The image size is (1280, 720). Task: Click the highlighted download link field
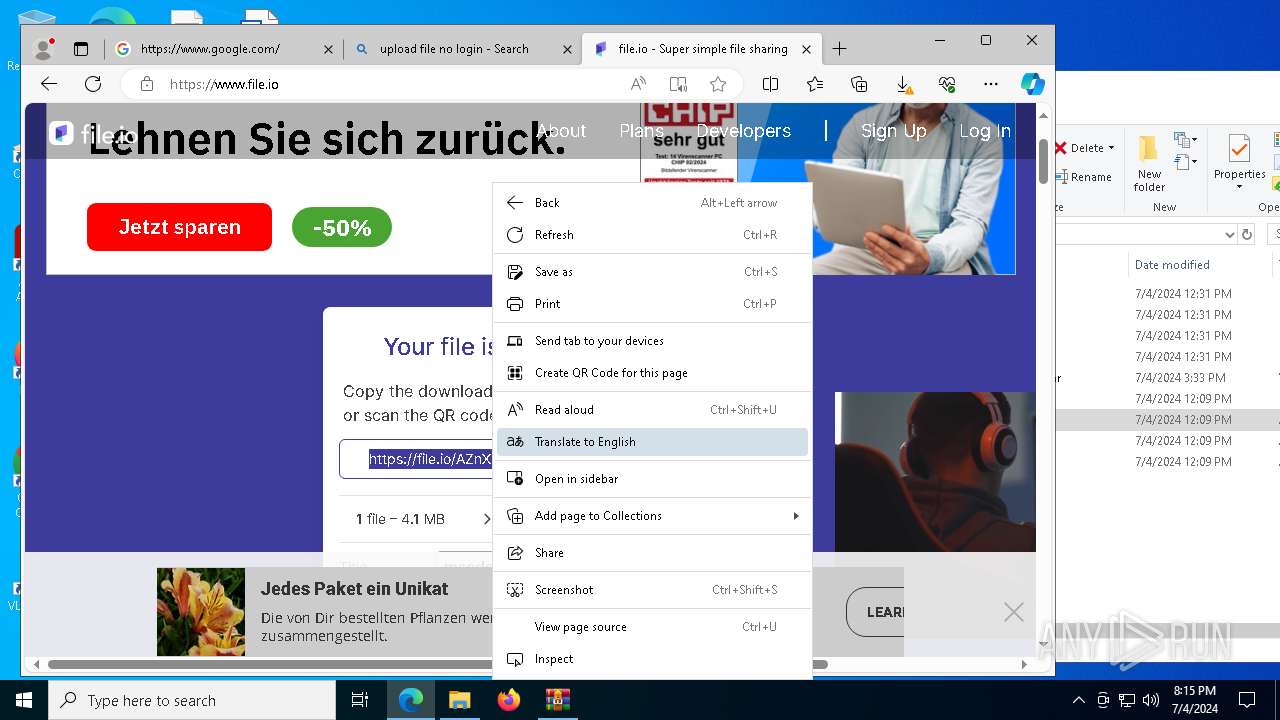(x=417, y=459)
